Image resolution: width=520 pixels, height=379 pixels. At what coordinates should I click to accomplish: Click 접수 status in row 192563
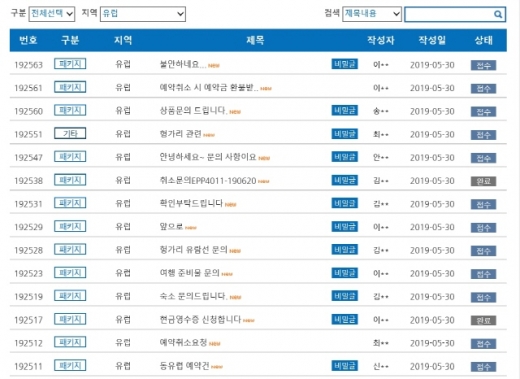pyautogui.click(x=483, y=65)
